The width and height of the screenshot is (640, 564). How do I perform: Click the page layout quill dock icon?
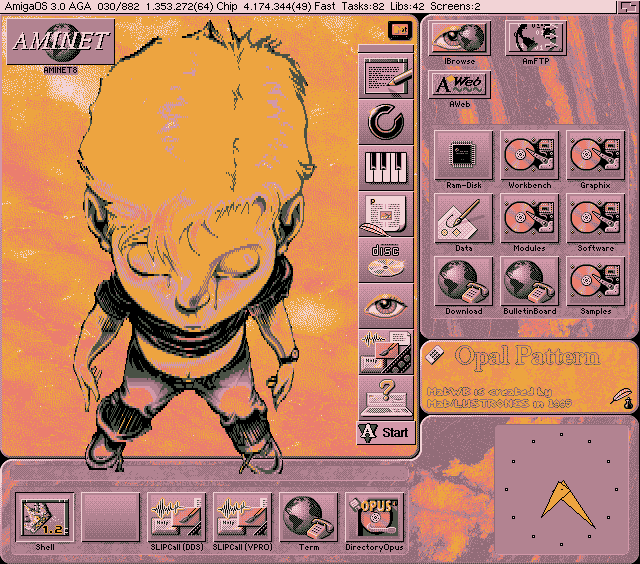(386, 214)
